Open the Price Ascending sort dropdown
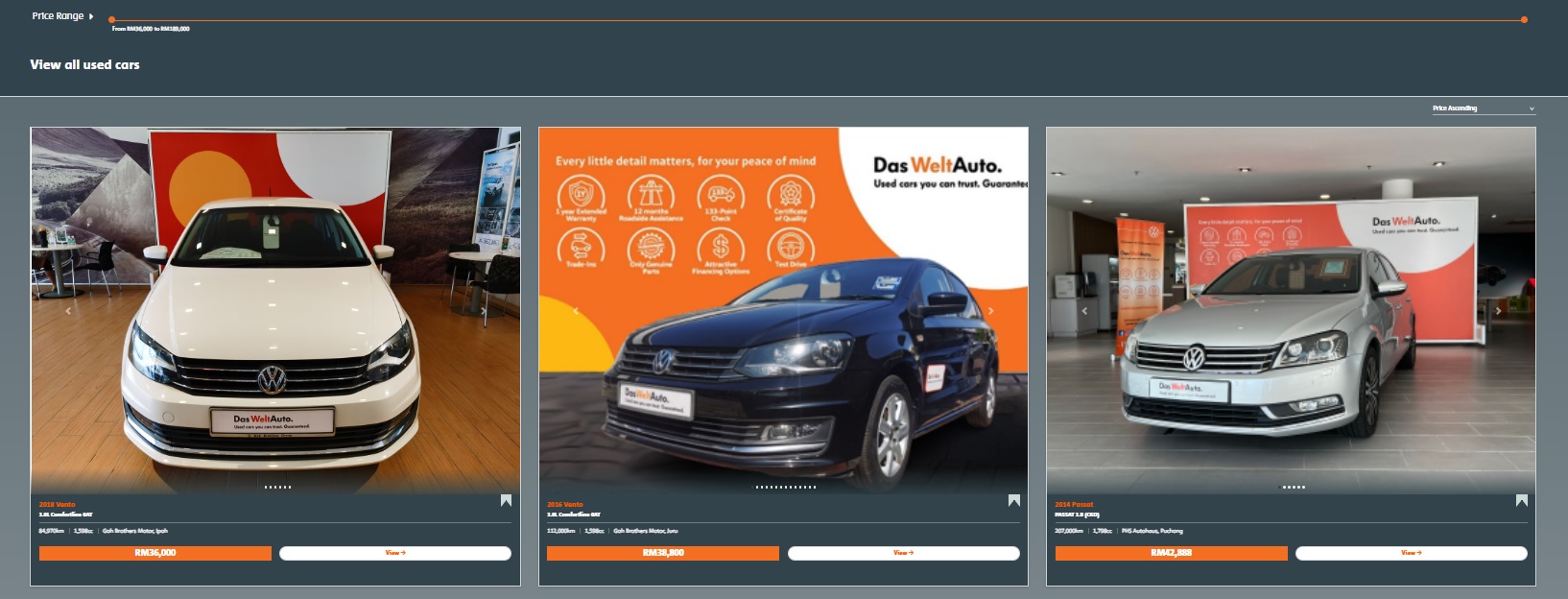The width and height of the screenshot is (1568, 599). click(1483, 108)
